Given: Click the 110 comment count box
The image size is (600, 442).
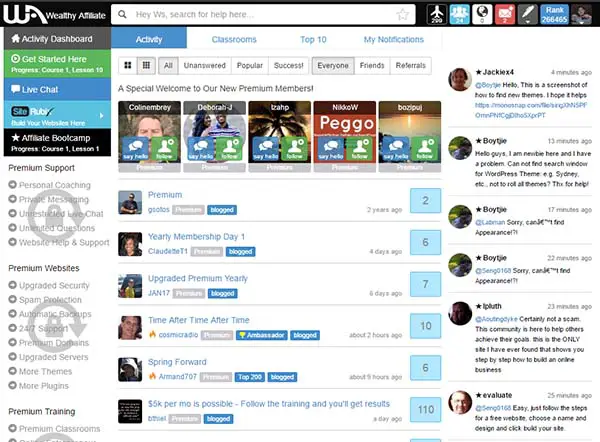Looking at the screenshot, I should (426, 410).
